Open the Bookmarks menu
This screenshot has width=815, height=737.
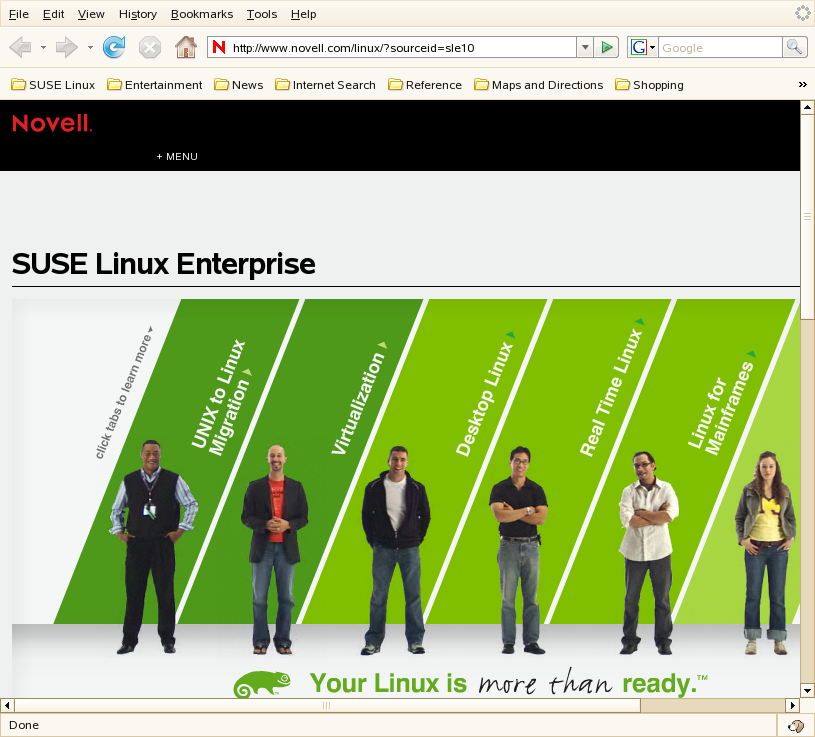pyautogui.click(x=202, y=14)
